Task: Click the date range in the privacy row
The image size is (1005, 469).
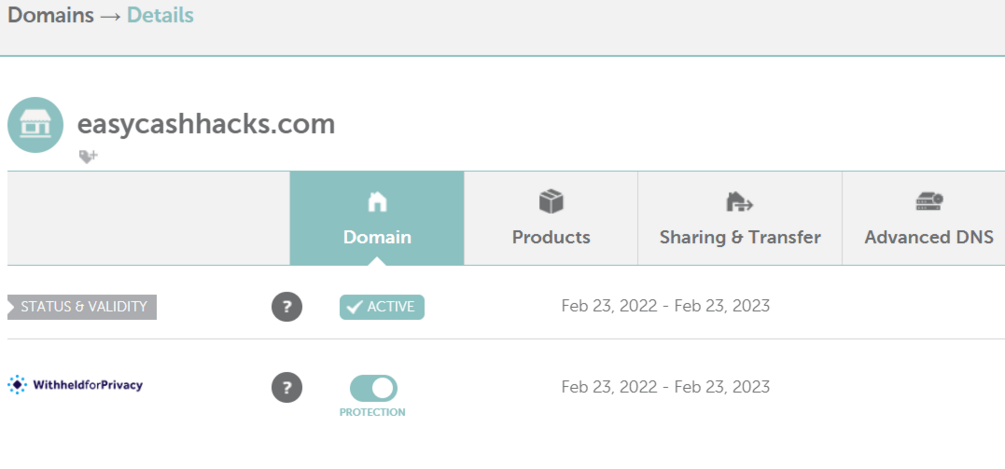Action: pyautogui.click(x=665, y=387)
